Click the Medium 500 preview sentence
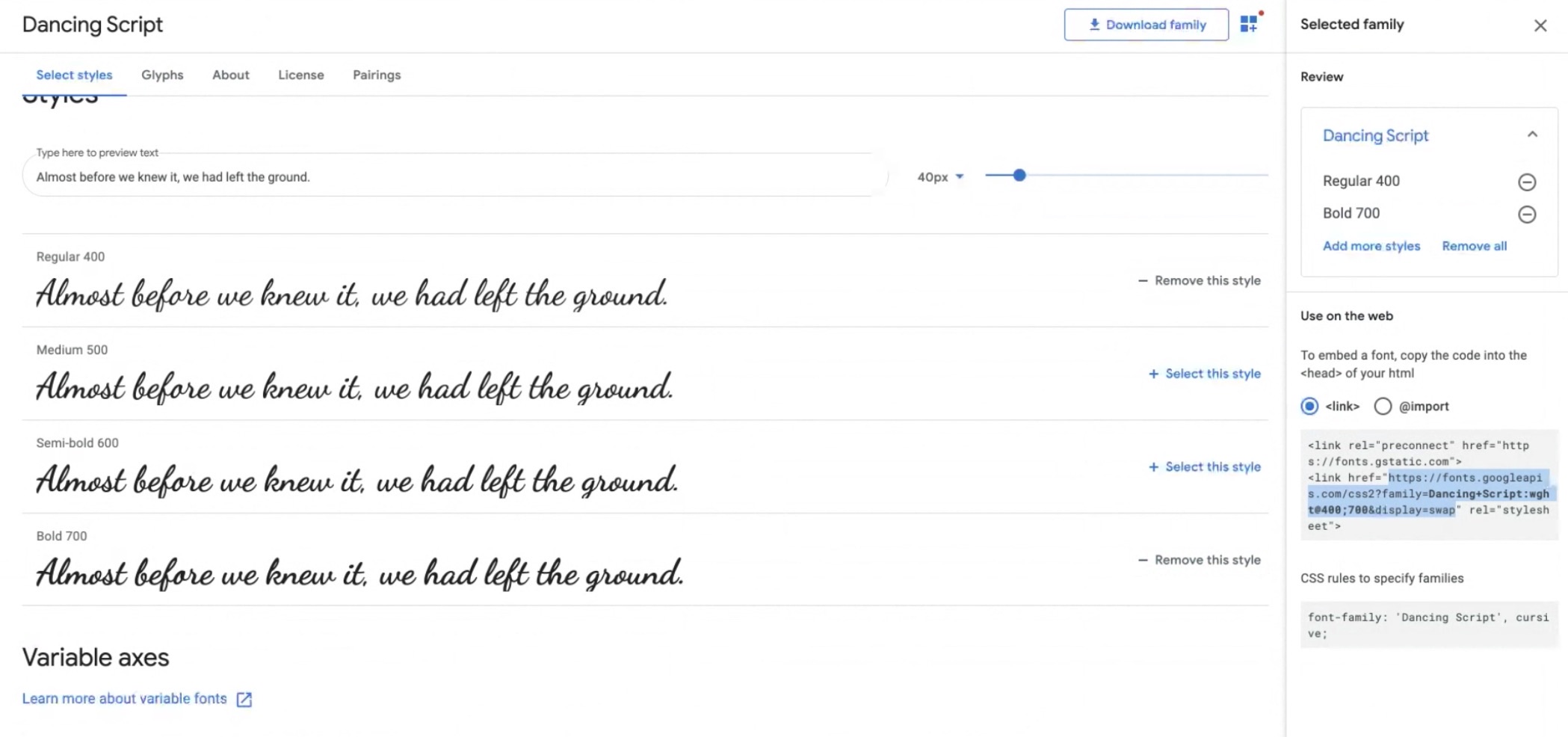The image size is (1568, 737). [354, 387]
